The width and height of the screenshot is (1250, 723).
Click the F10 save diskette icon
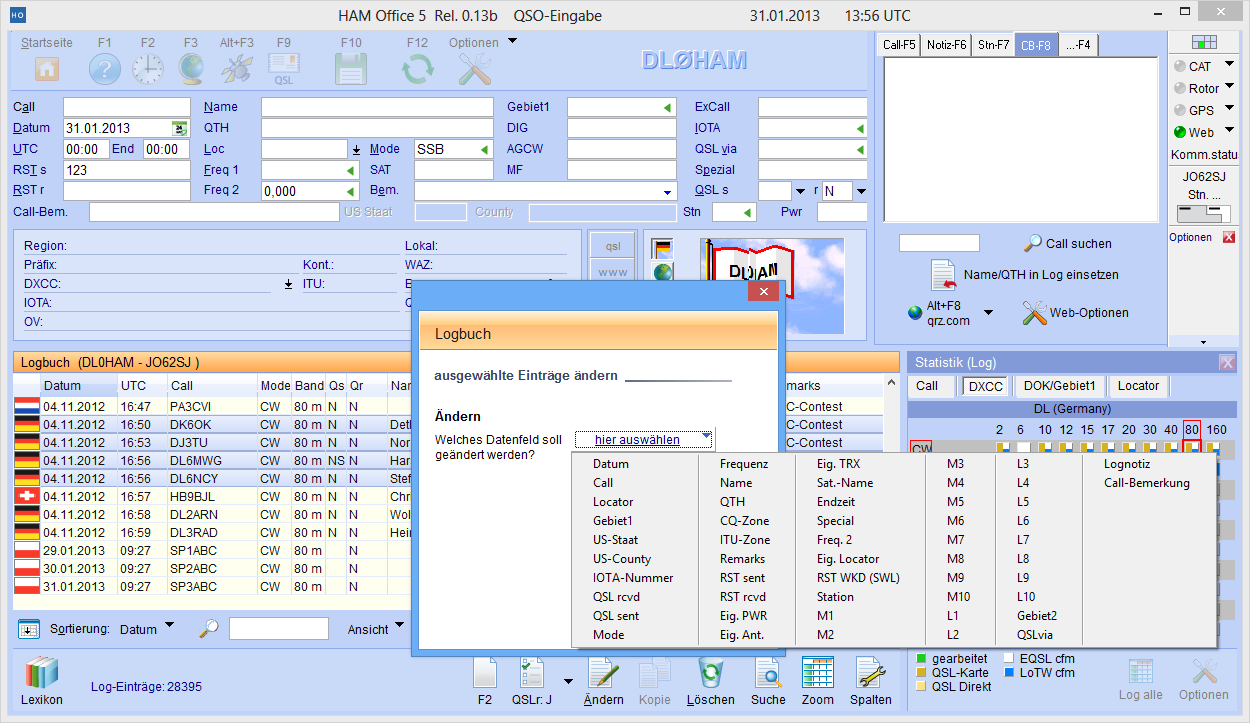[x=351, y=69]
